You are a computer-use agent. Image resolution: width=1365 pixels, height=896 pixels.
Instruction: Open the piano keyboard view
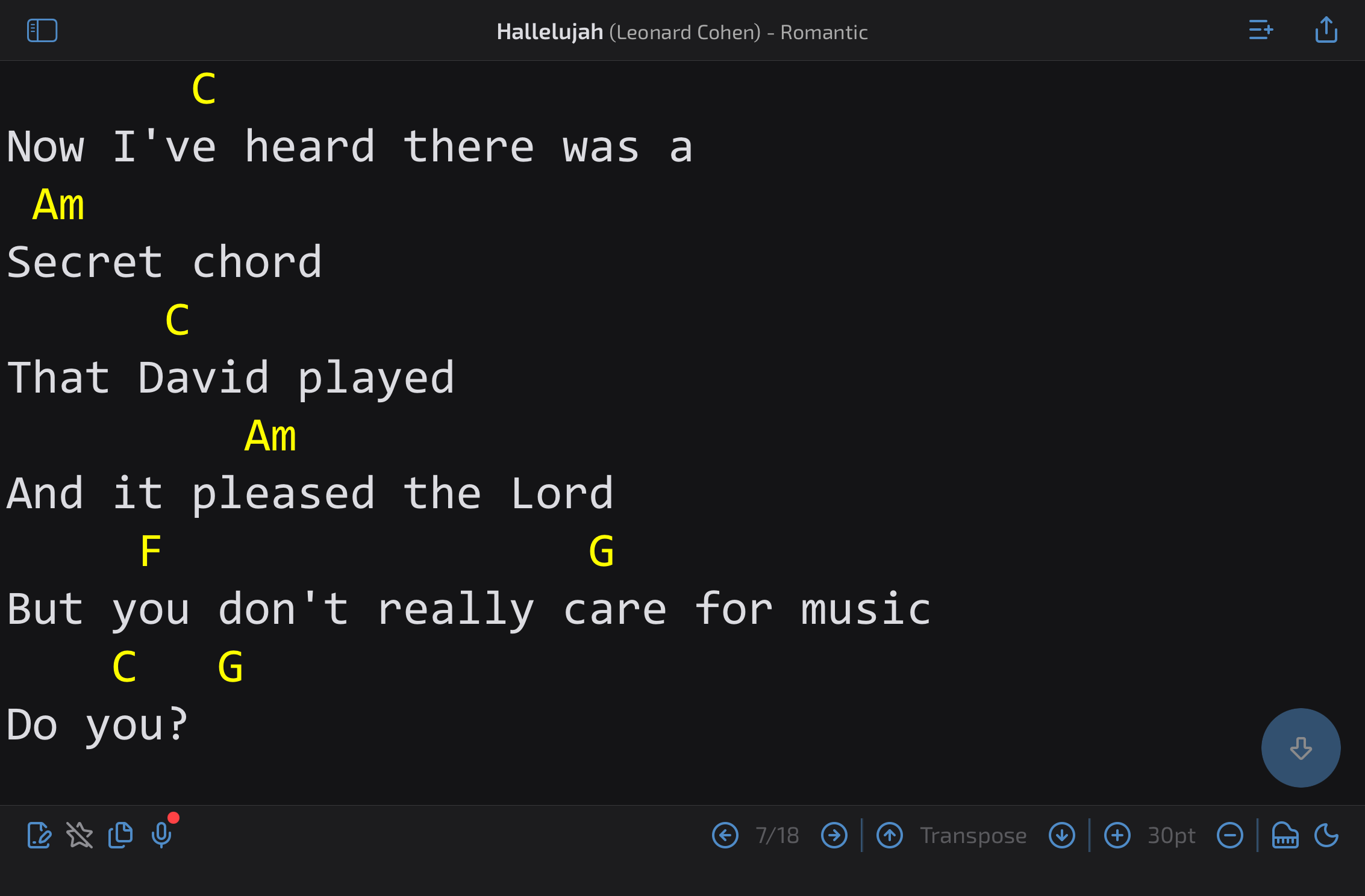[x=1284, y=836]
